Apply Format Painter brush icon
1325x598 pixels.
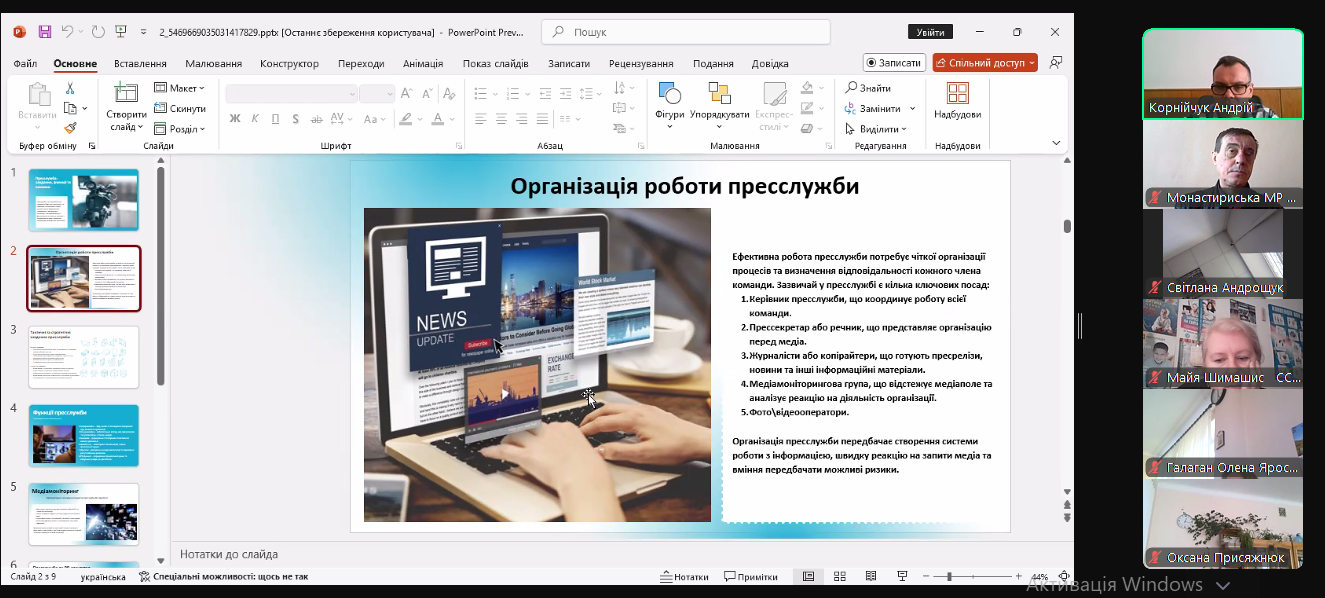70,128
